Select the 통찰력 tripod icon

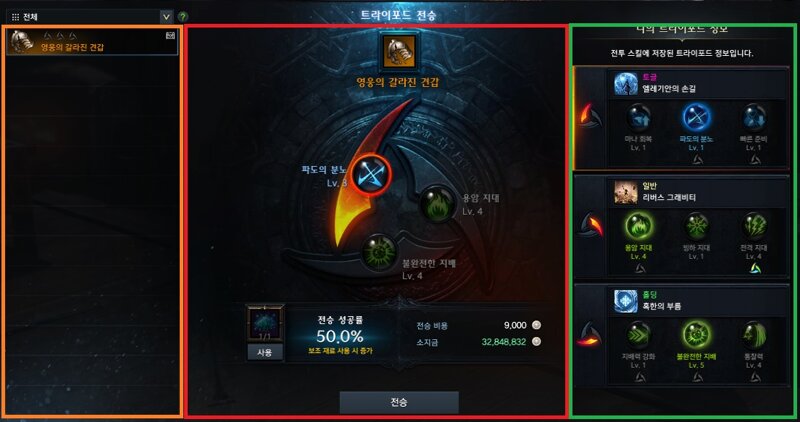(754, 335)
